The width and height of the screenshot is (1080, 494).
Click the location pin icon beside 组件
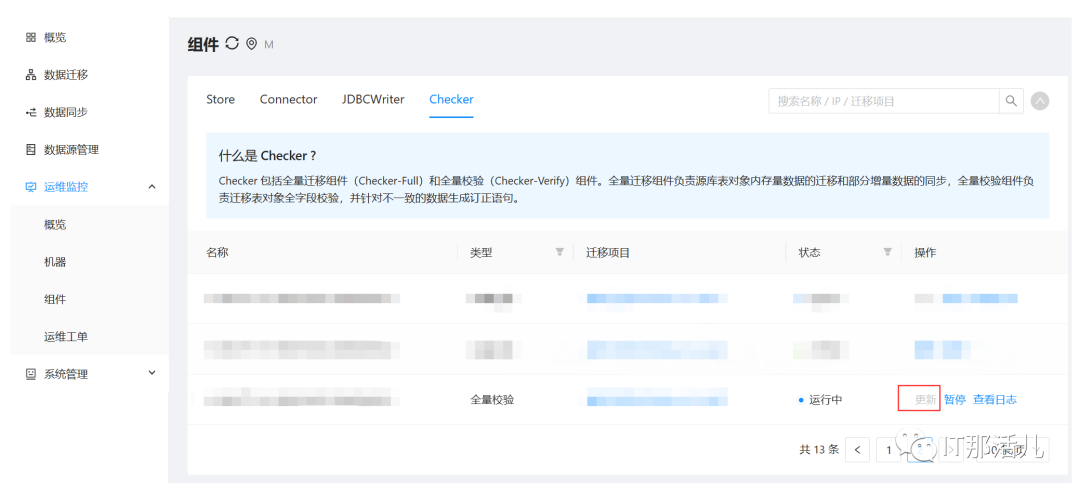251,44
